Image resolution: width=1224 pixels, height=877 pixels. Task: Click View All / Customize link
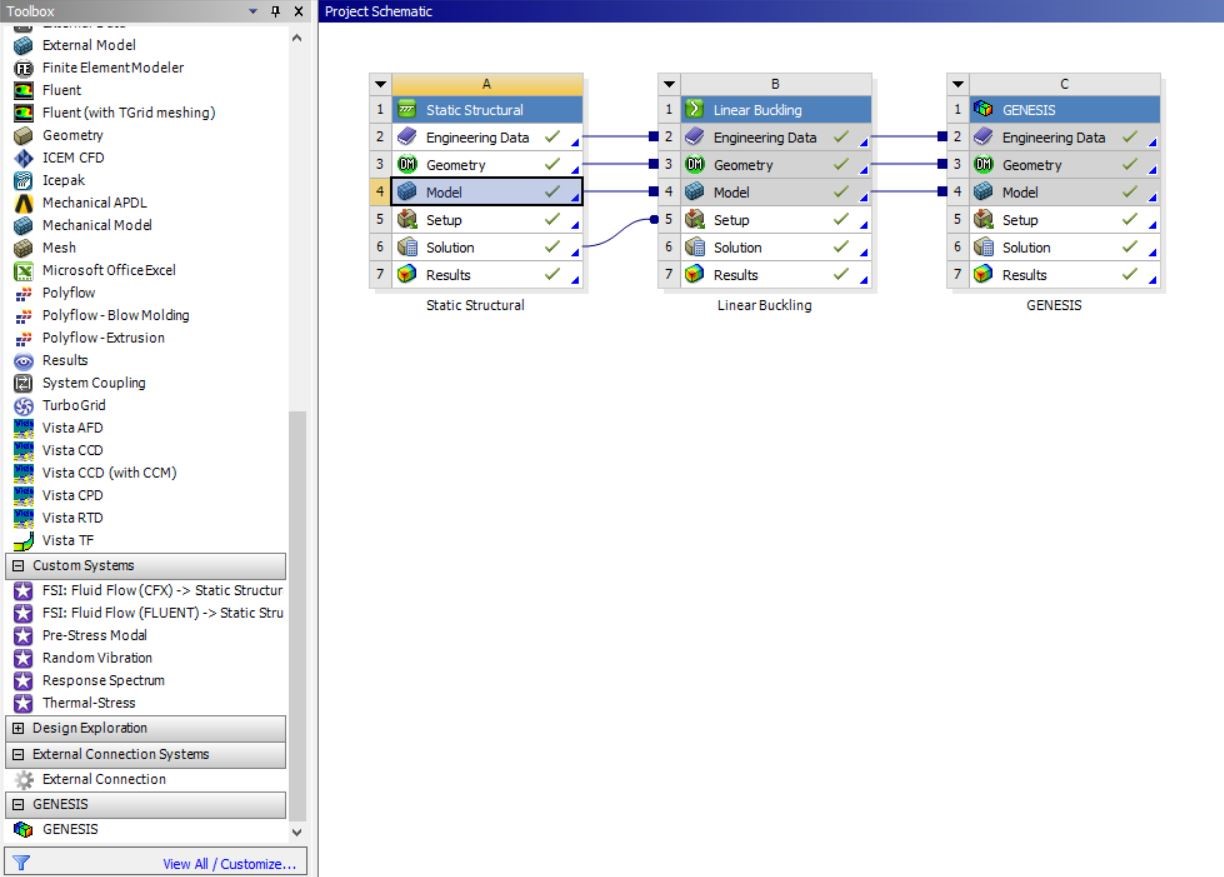pos(230,864)
